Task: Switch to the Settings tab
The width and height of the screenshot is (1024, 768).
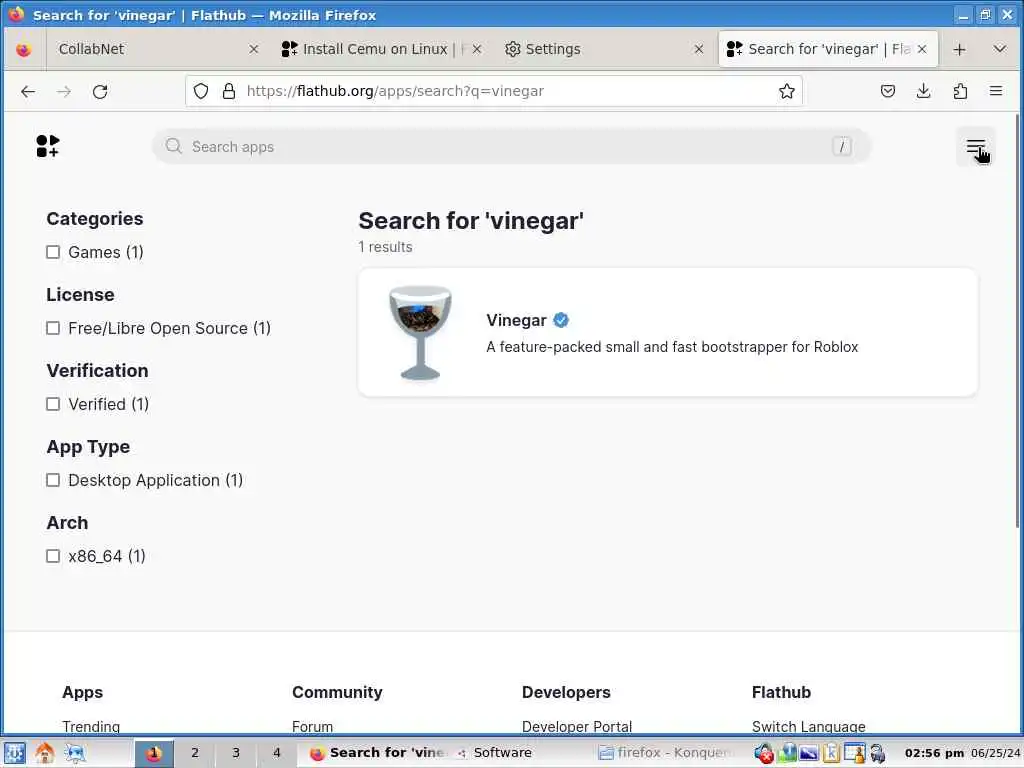Action: point(604,49)
